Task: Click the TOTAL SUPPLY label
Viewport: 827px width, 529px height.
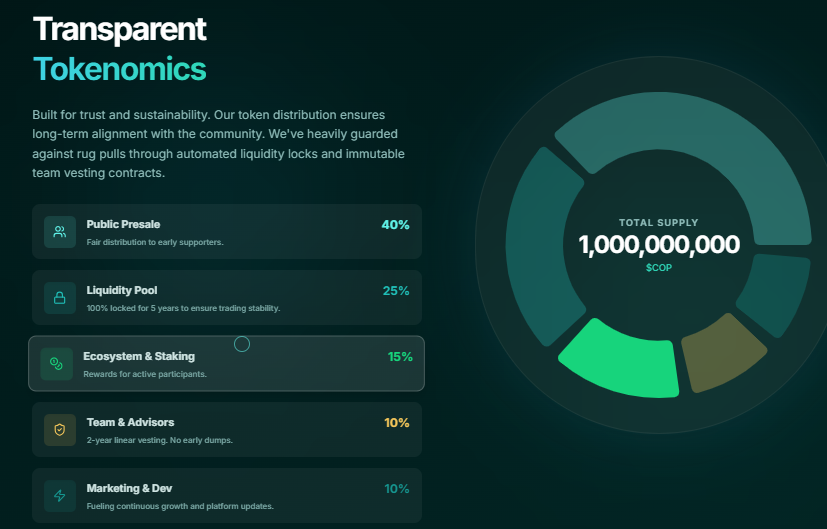Action: pos(659,223)
